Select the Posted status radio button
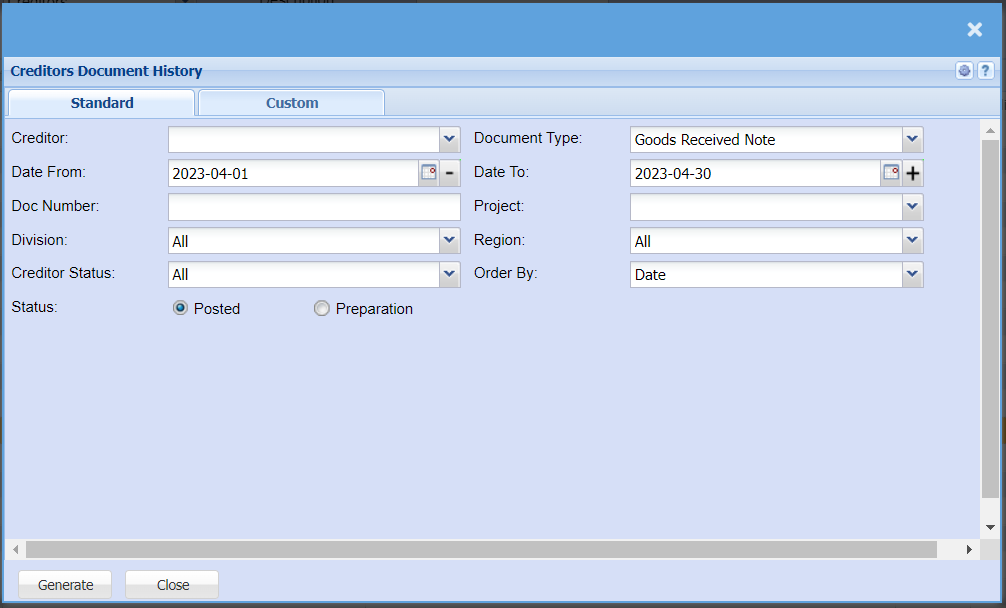 [x=181, y=309]
